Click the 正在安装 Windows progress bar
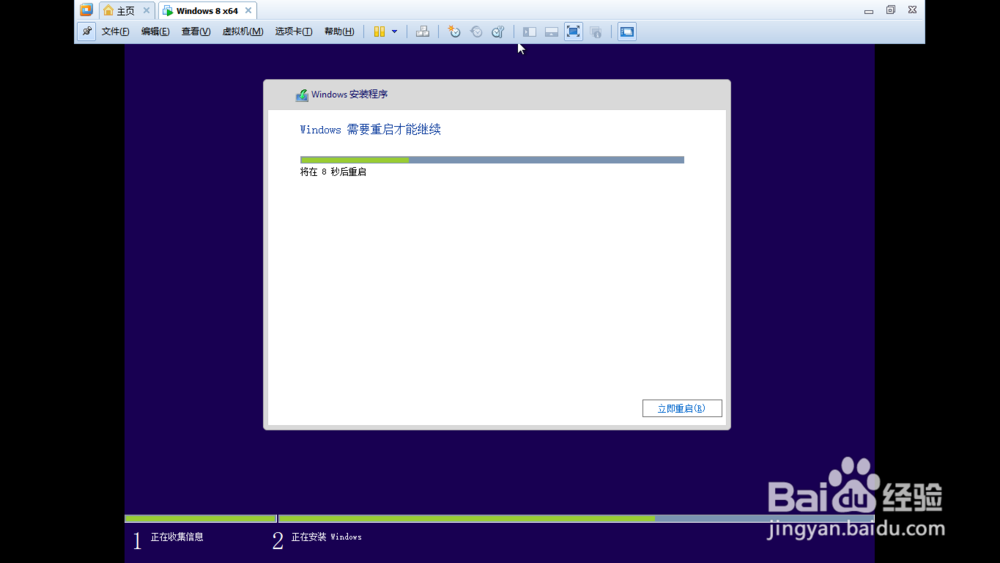 point(576,519)
